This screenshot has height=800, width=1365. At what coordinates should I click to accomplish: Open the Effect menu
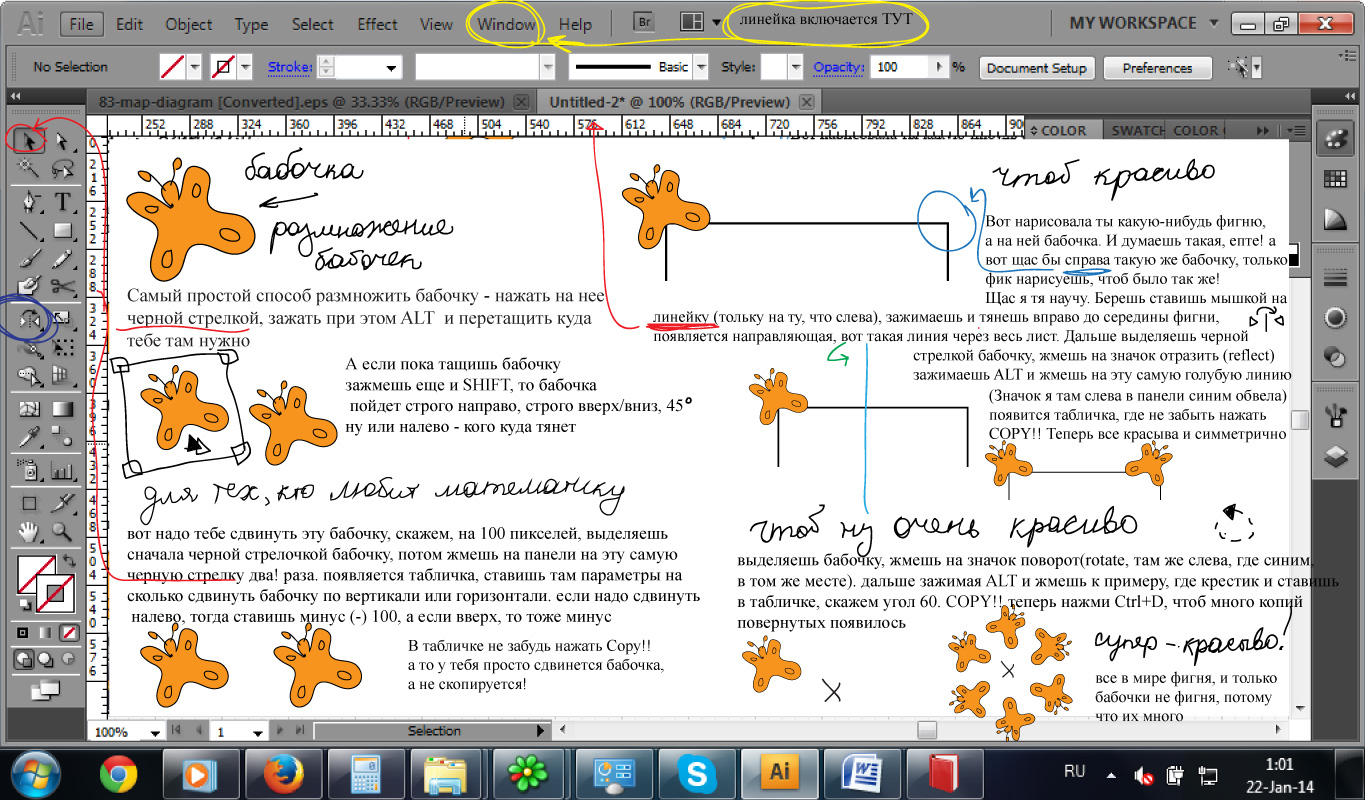(x=377, y=24)
